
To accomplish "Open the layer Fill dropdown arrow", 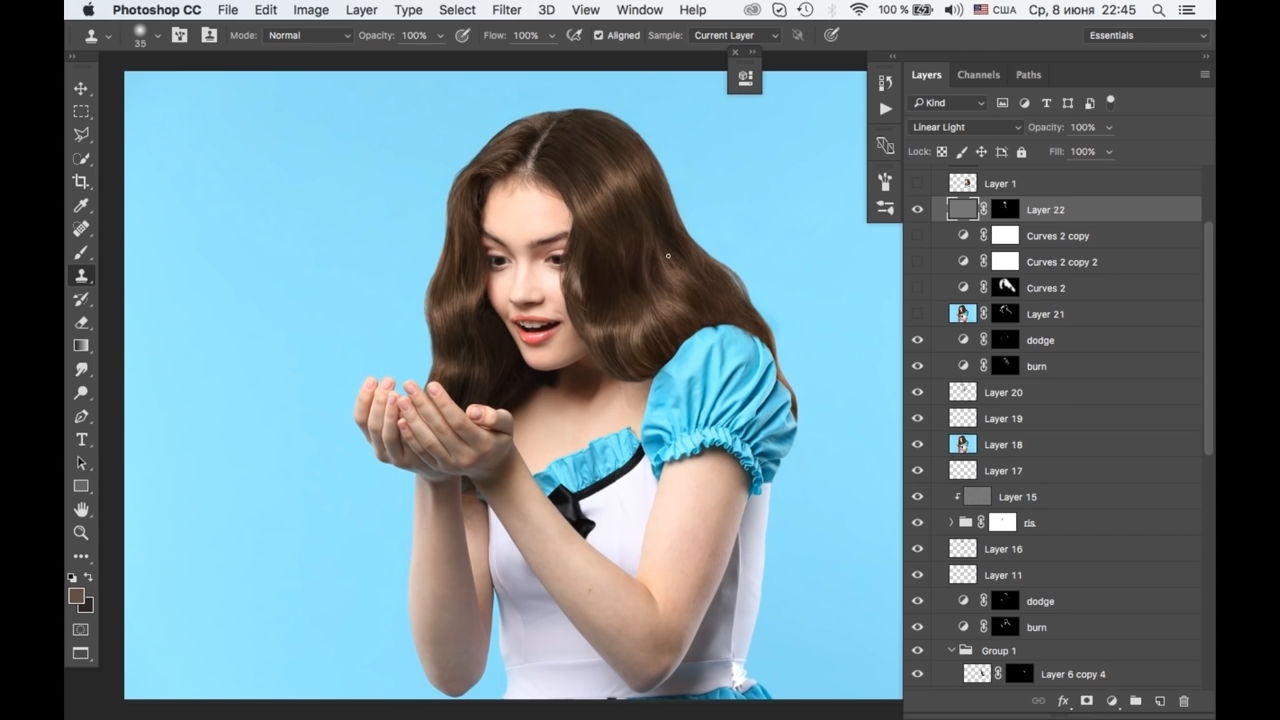I will (1109, 152).
